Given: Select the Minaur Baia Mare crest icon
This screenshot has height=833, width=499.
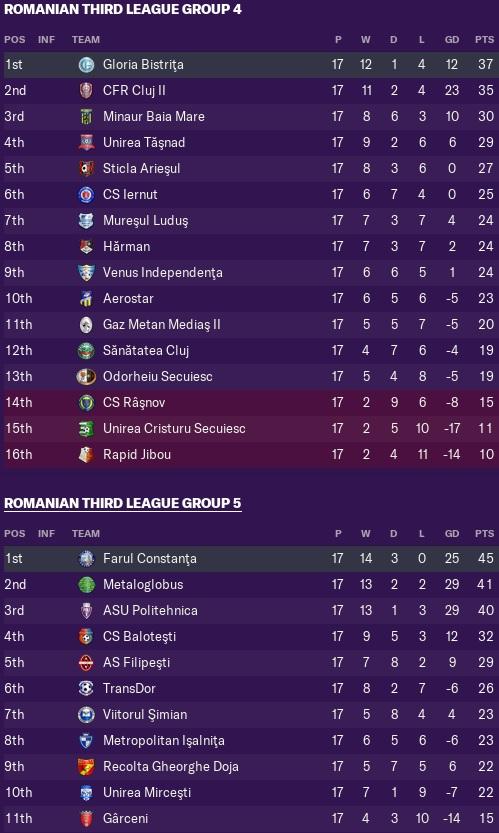Looking at the screenshot, I should (x=86, y=117).
